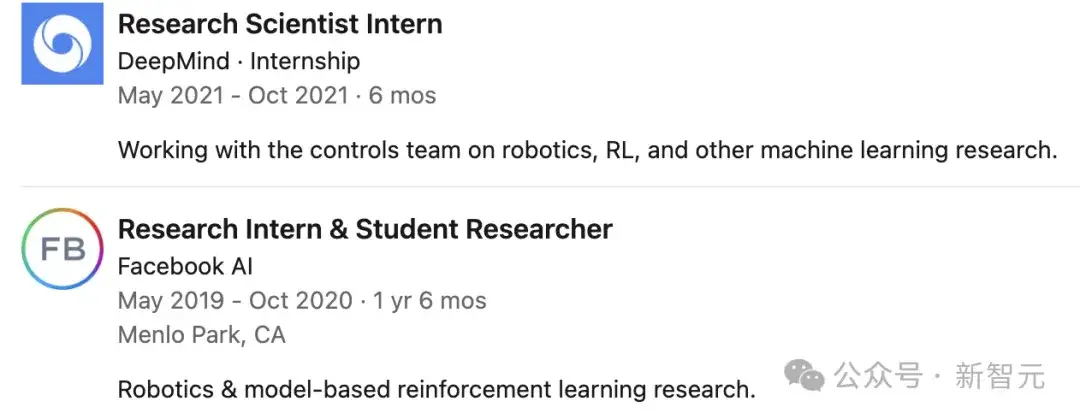Open the Research Scientist Intern title
This screenshot has width=1080, height=419.
[x=280, y=24]
